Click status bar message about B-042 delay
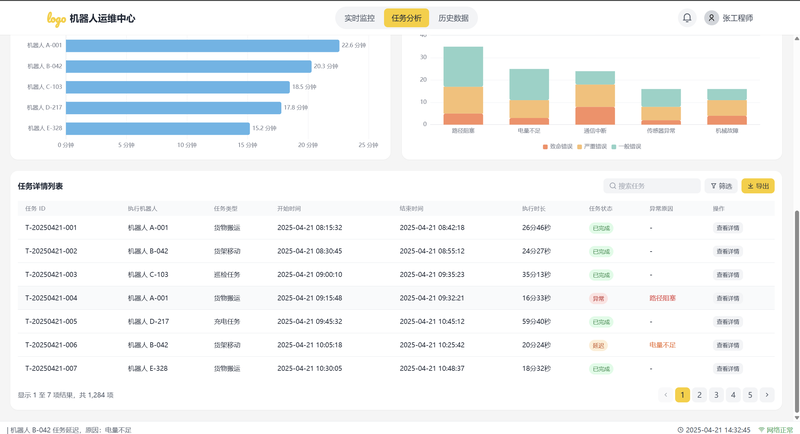800x434 pixels. point(69,430)
